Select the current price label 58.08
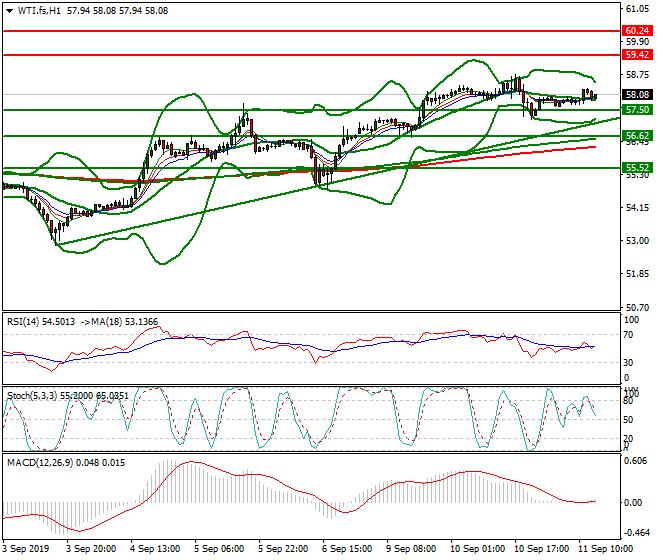Viewport: 660px width, 560px height. pos(637,95)
